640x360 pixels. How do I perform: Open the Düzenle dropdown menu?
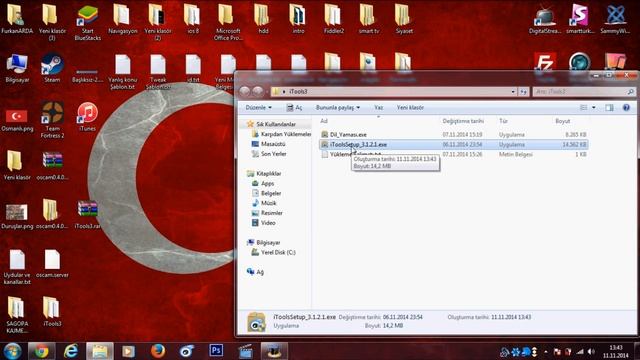click(258, 107)
